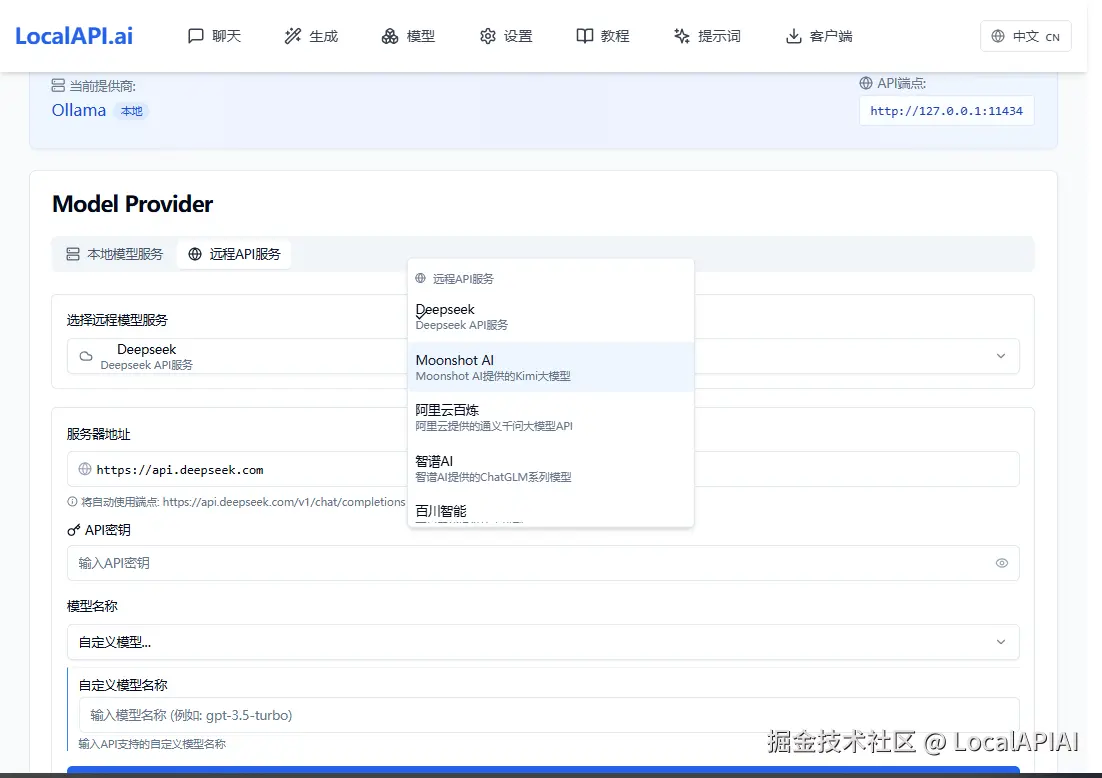The height and width of the screenshot is (778, 1102).
Task: Expand the 模型名称 model dropdown
Action: pyautogui.click(x=1001, y=642)
